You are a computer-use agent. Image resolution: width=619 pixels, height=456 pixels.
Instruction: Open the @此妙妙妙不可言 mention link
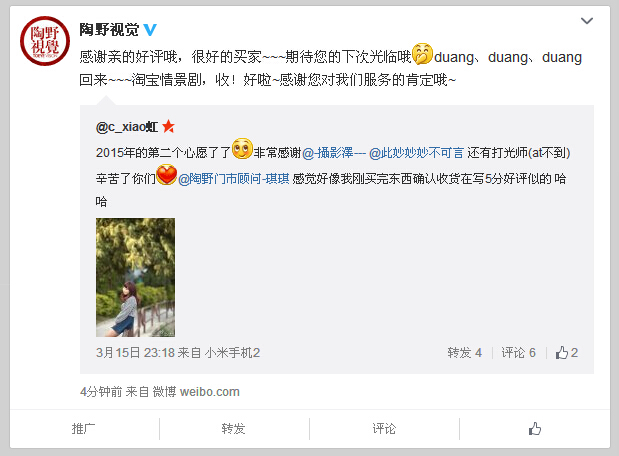coord(416,153)
